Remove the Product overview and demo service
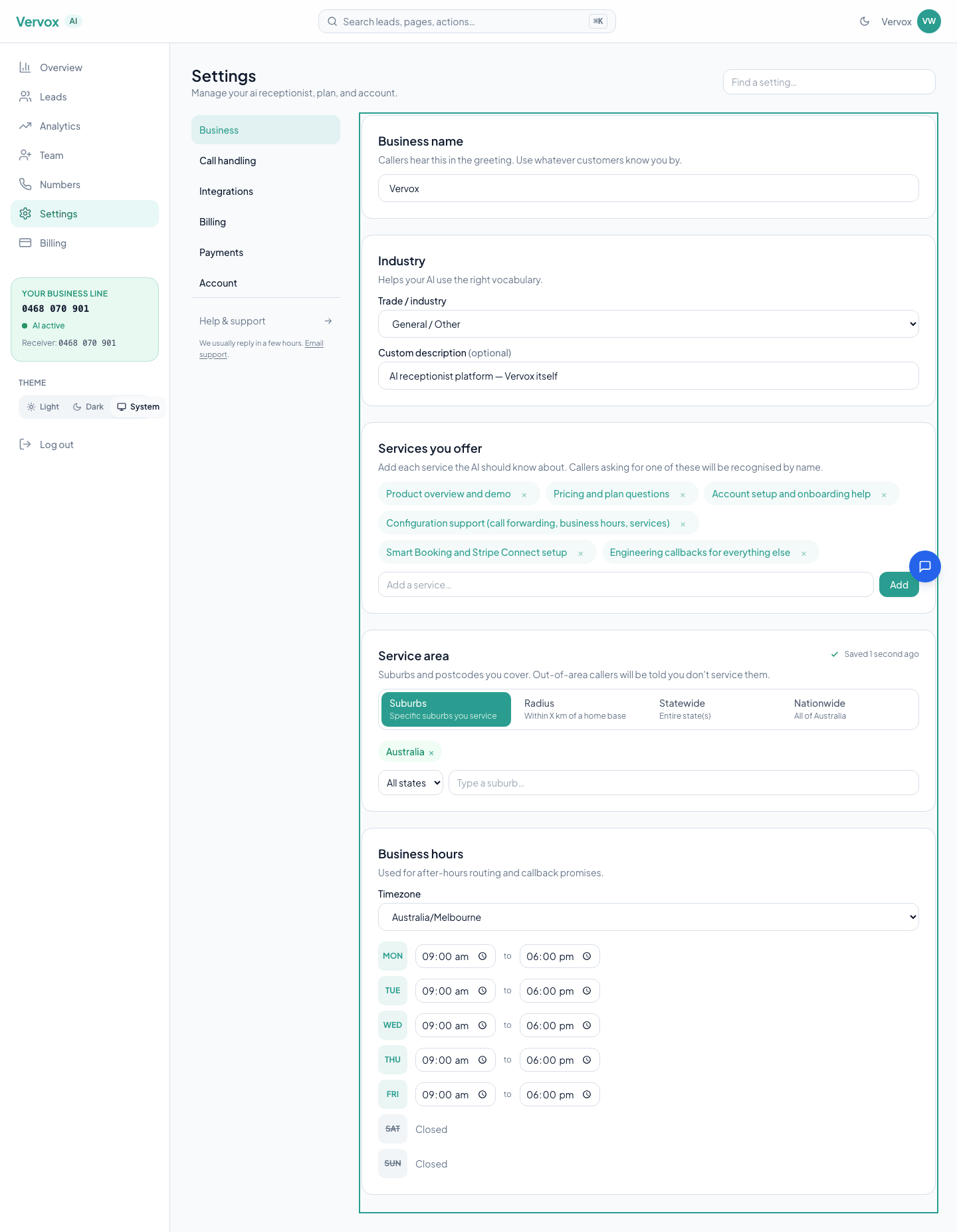Screen dimensions: 957x1232 pos(524,495)
